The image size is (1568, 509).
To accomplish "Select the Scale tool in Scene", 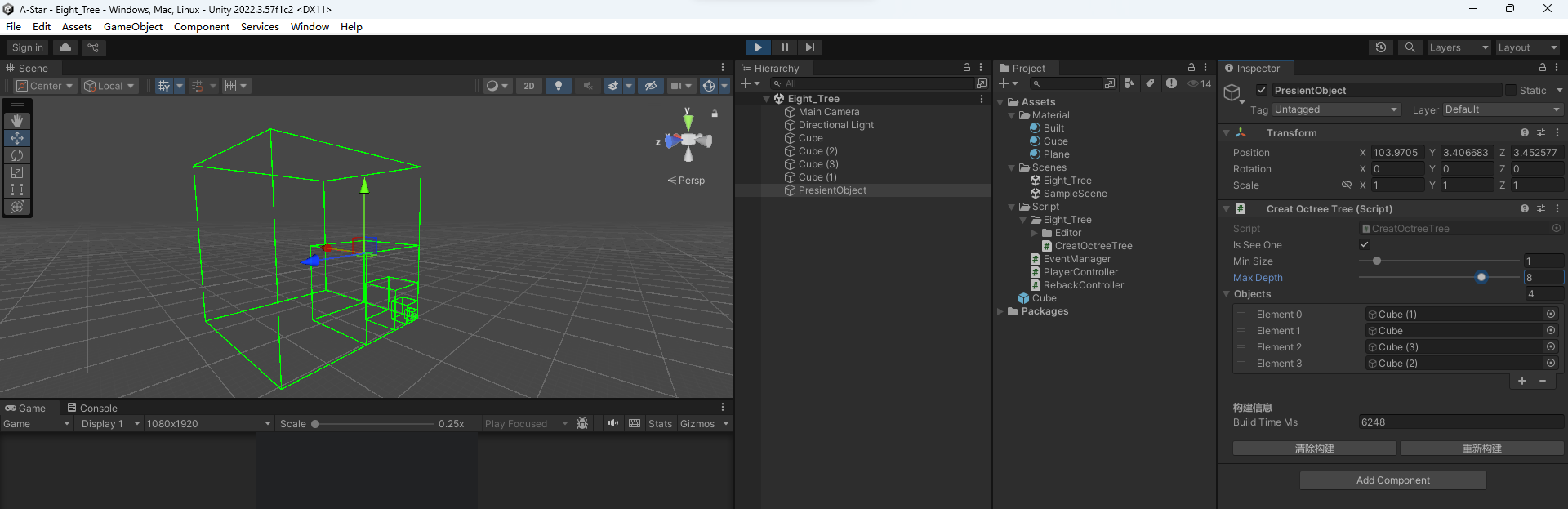I will point(17,172).
